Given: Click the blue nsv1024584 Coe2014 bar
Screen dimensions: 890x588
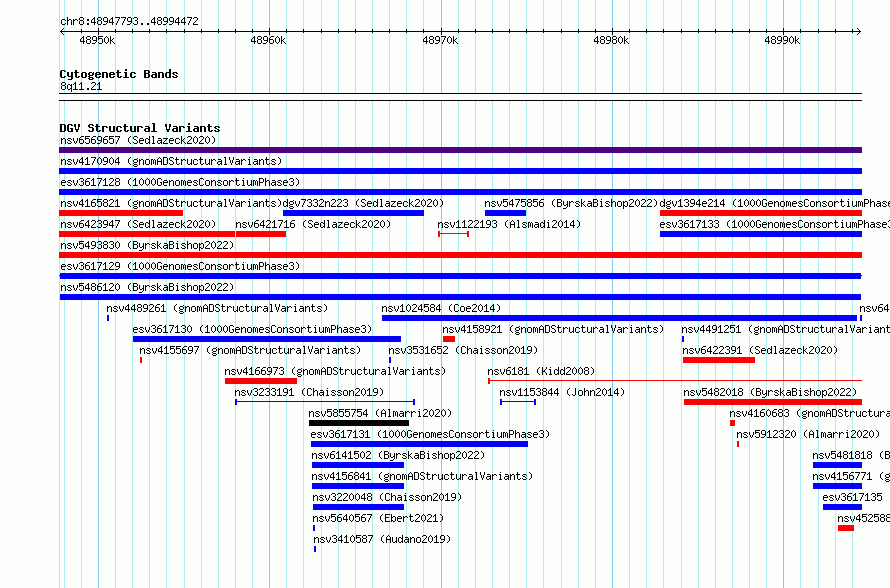Looking at the screenshot, I should [x=619, y=318].
